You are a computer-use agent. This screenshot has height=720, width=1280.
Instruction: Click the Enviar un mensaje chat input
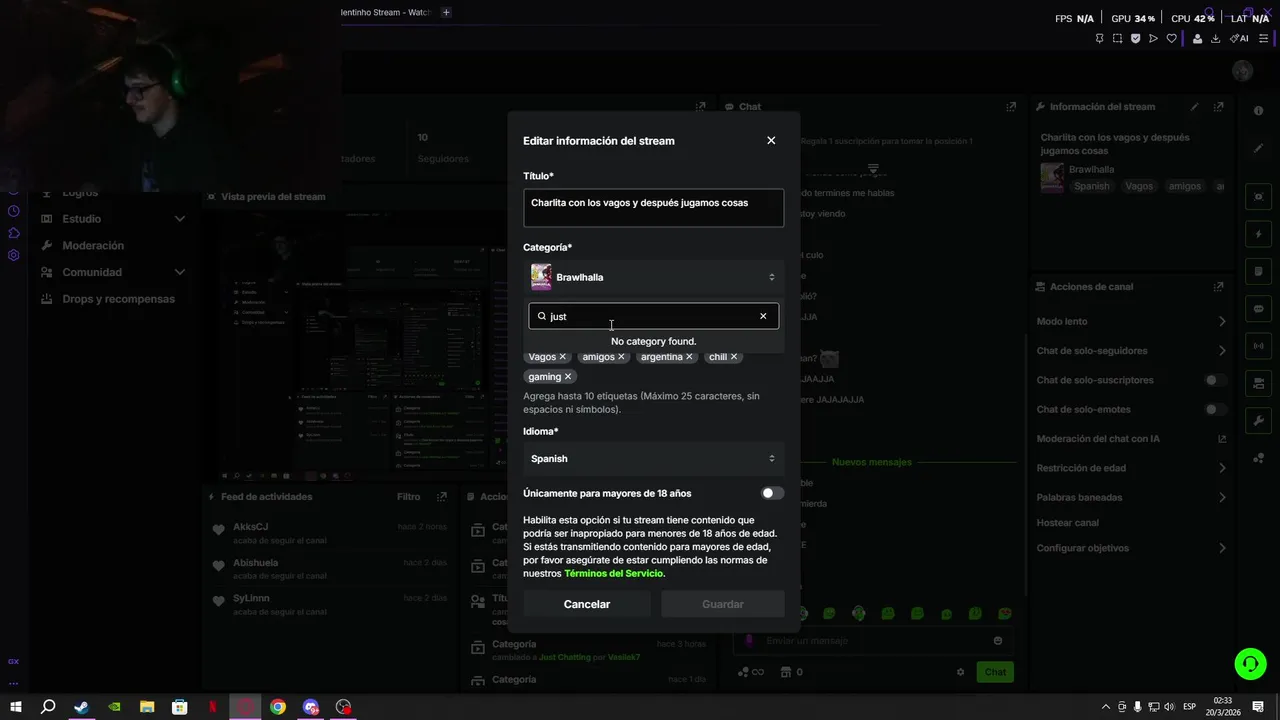872,641
